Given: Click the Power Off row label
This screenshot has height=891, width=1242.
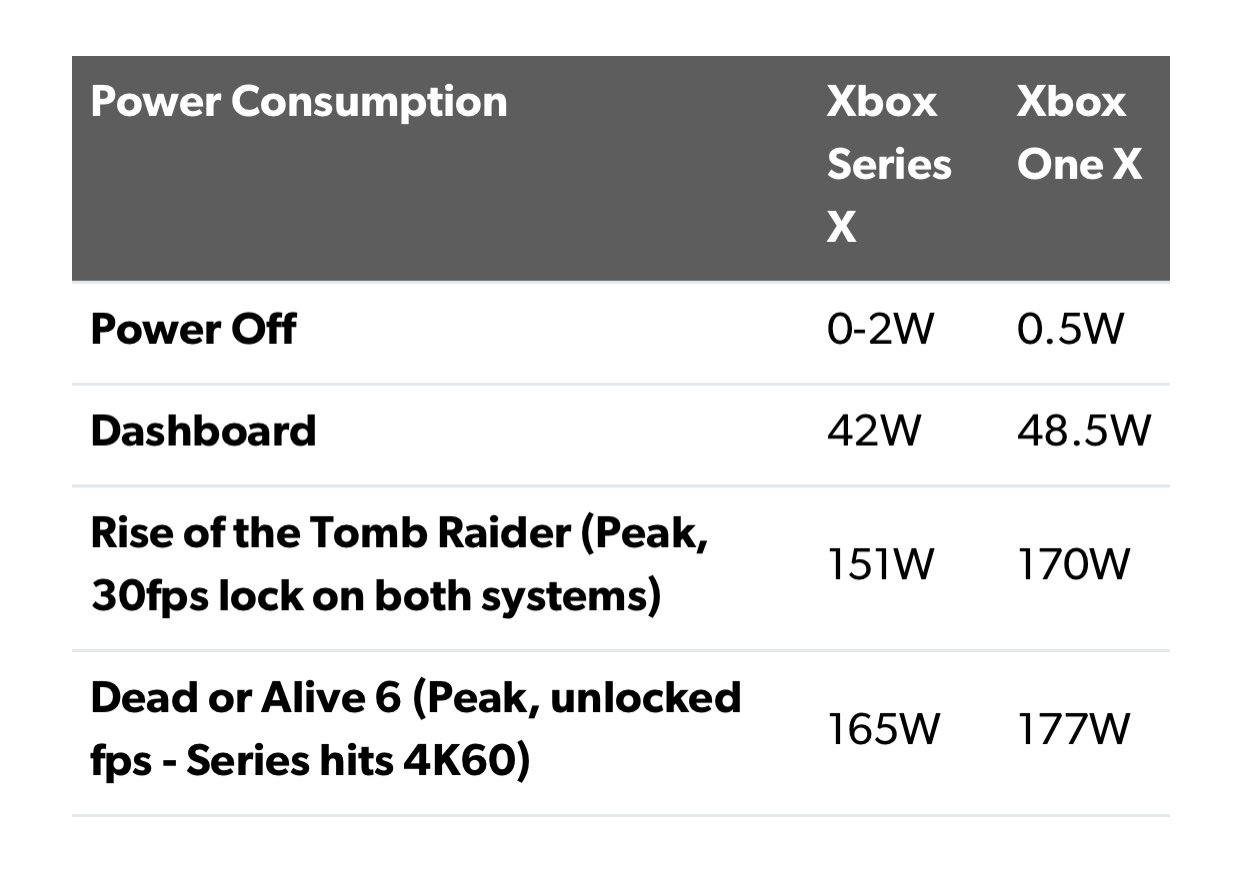Looking at the screenshot, I should (x=193, y=329).
